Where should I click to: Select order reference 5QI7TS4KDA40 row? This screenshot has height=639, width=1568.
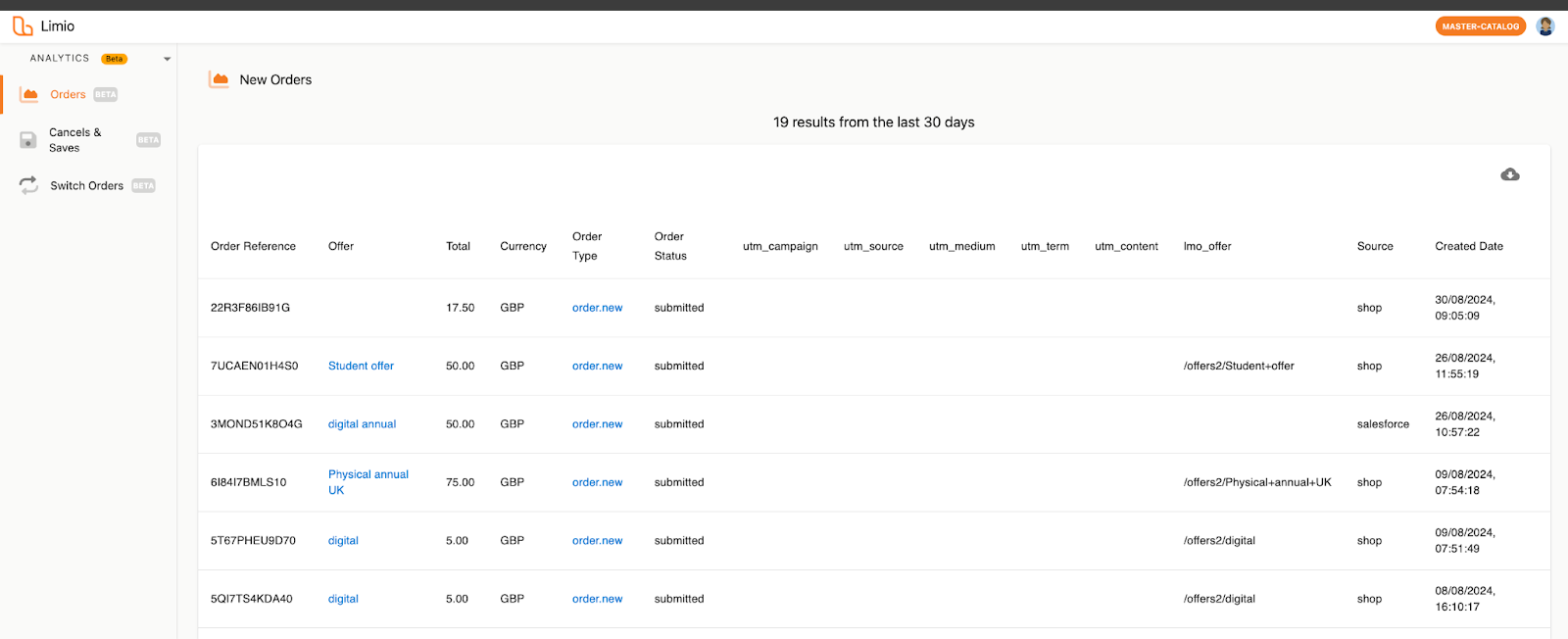(252, 599)
